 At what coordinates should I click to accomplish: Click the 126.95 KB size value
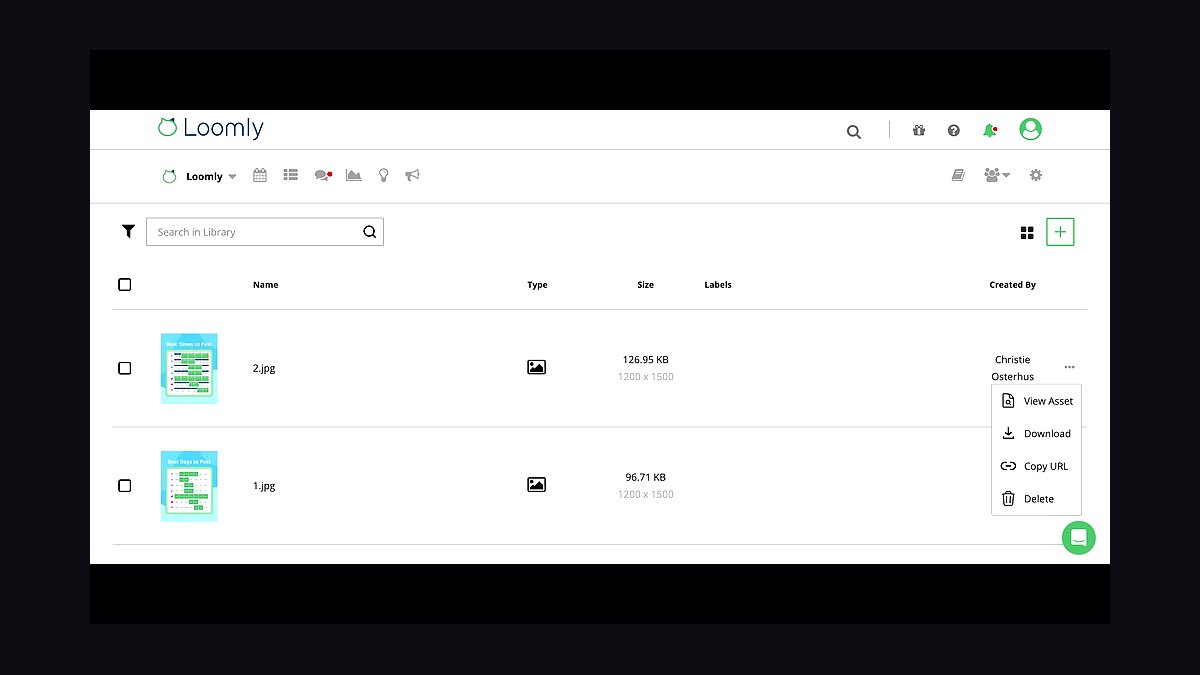click(646, 360)
